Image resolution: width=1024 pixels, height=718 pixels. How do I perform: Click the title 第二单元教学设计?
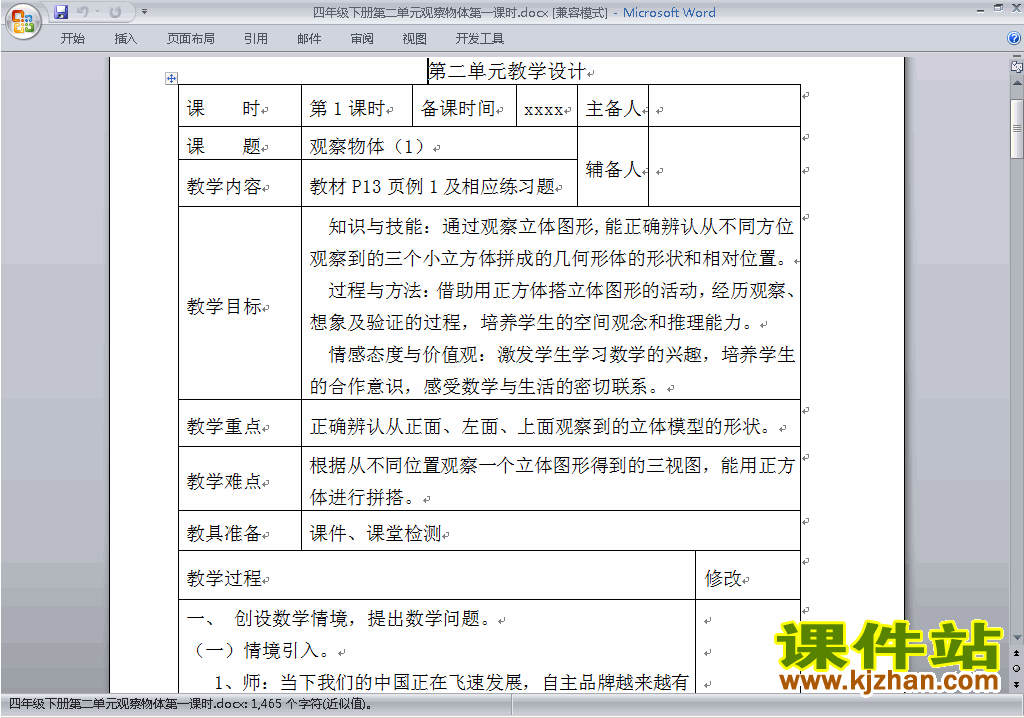point(507,71)
